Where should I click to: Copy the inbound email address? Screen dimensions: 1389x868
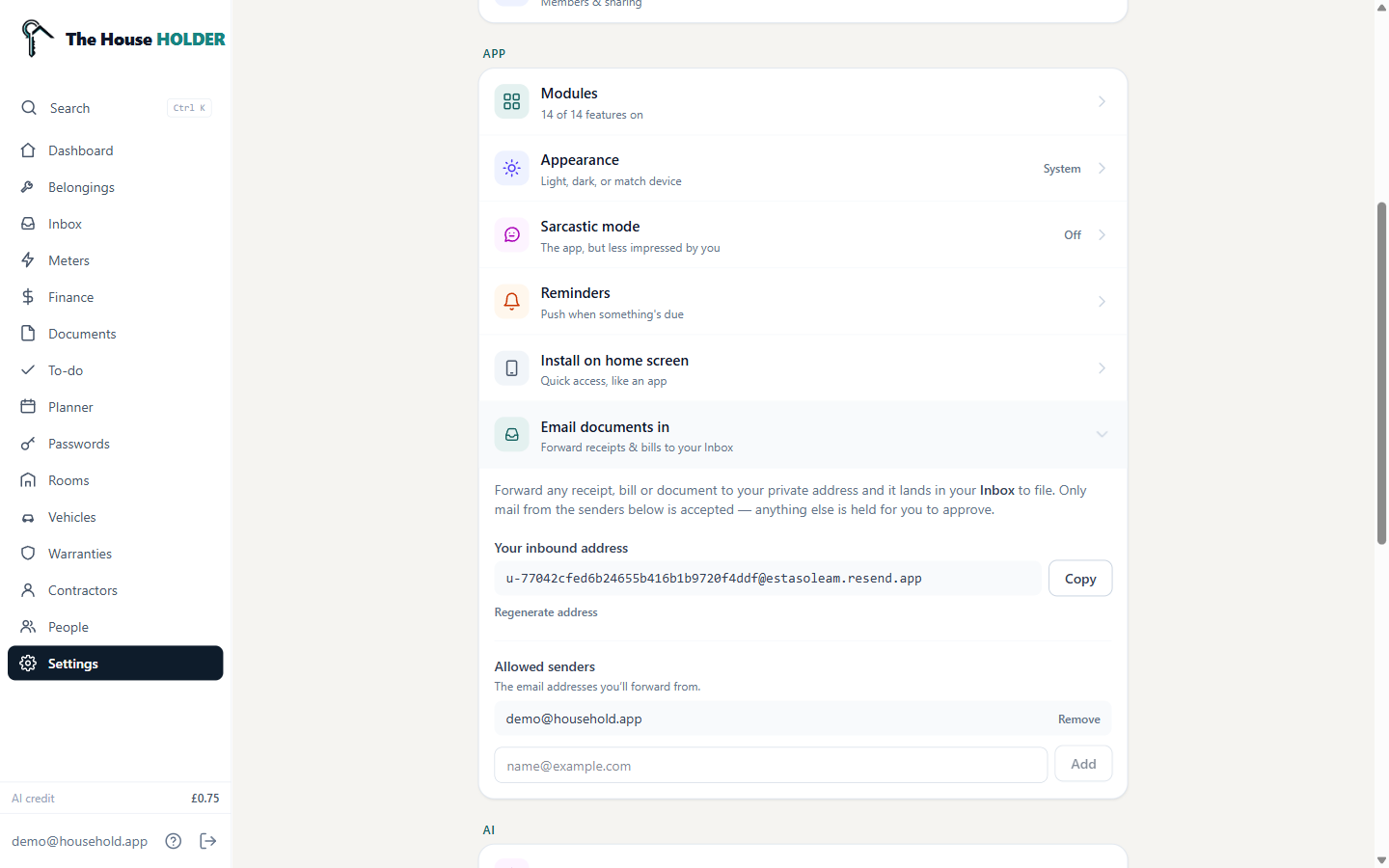[x=1080, y=579]
